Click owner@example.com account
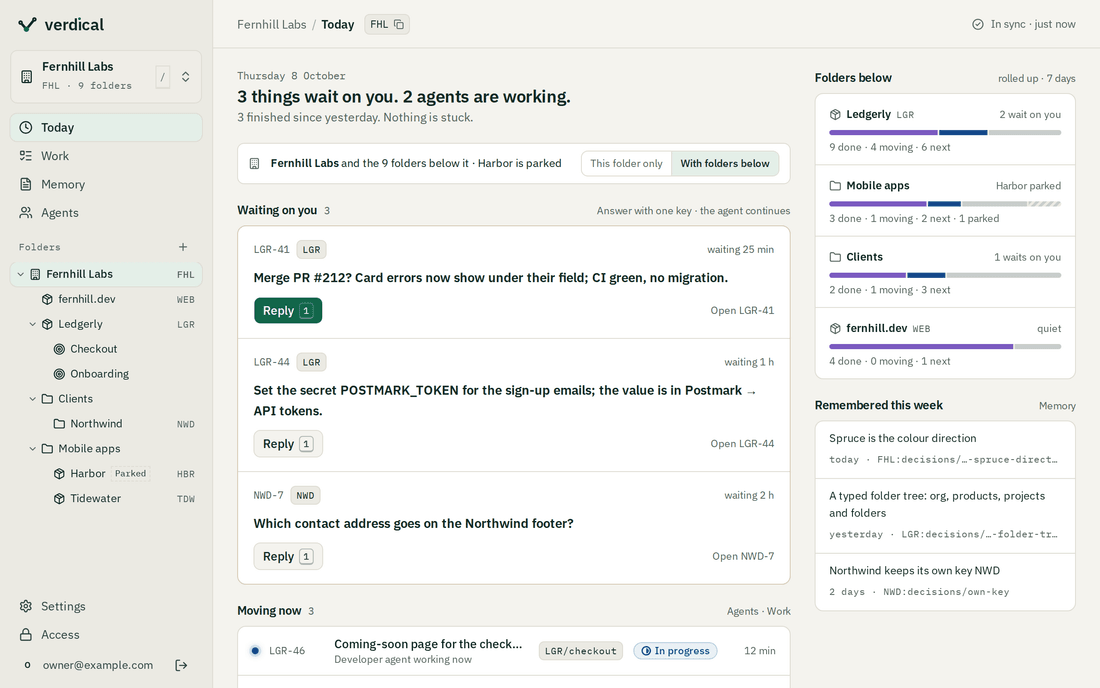Viewport: 1100px width, 688px height. pos(98,665)
